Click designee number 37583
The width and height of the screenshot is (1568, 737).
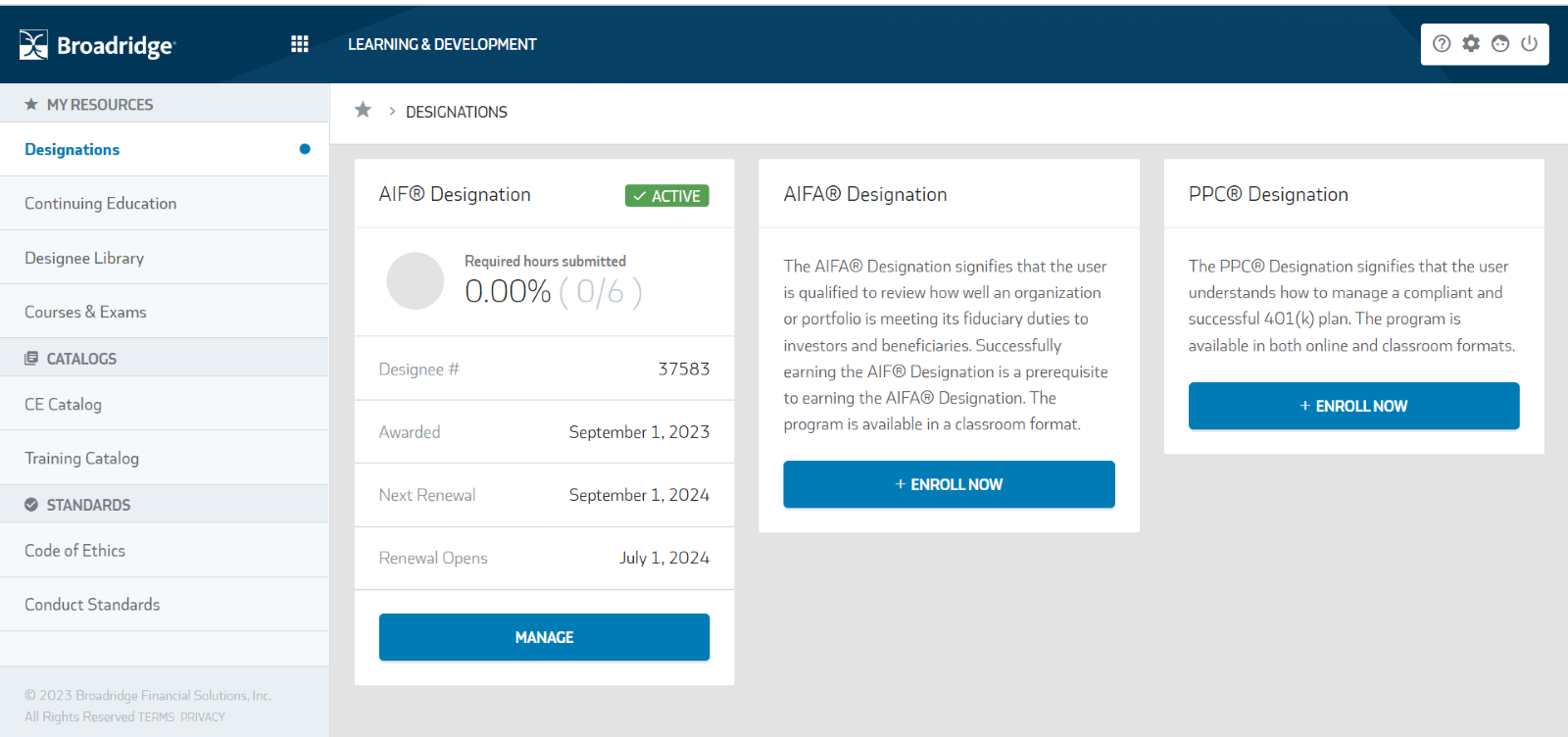coord(684,368)
